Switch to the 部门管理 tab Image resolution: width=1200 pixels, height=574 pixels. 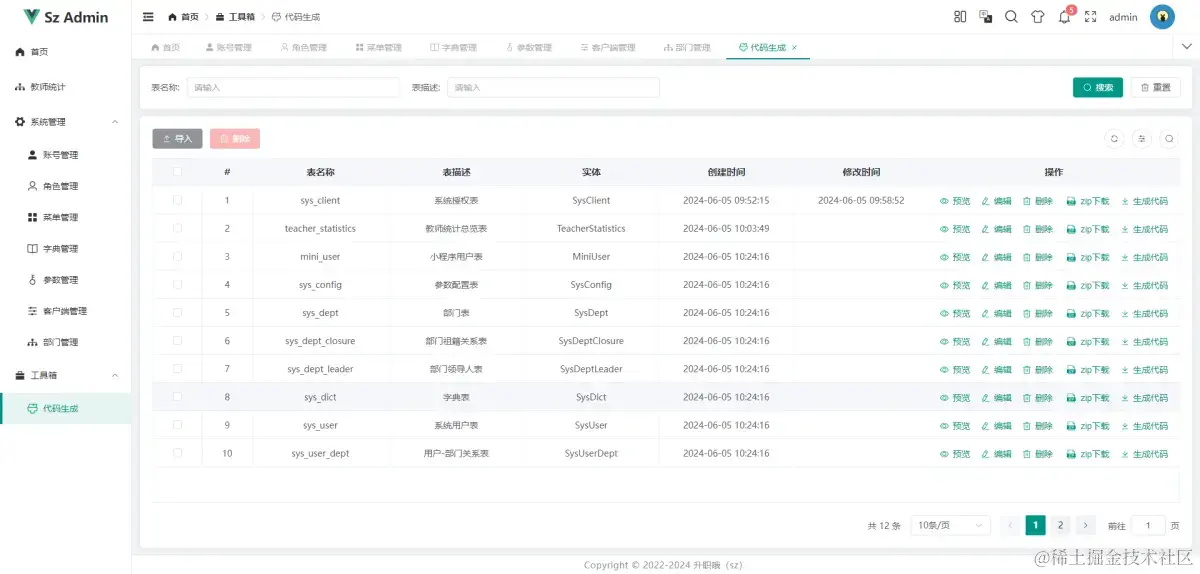coord(687,47)
